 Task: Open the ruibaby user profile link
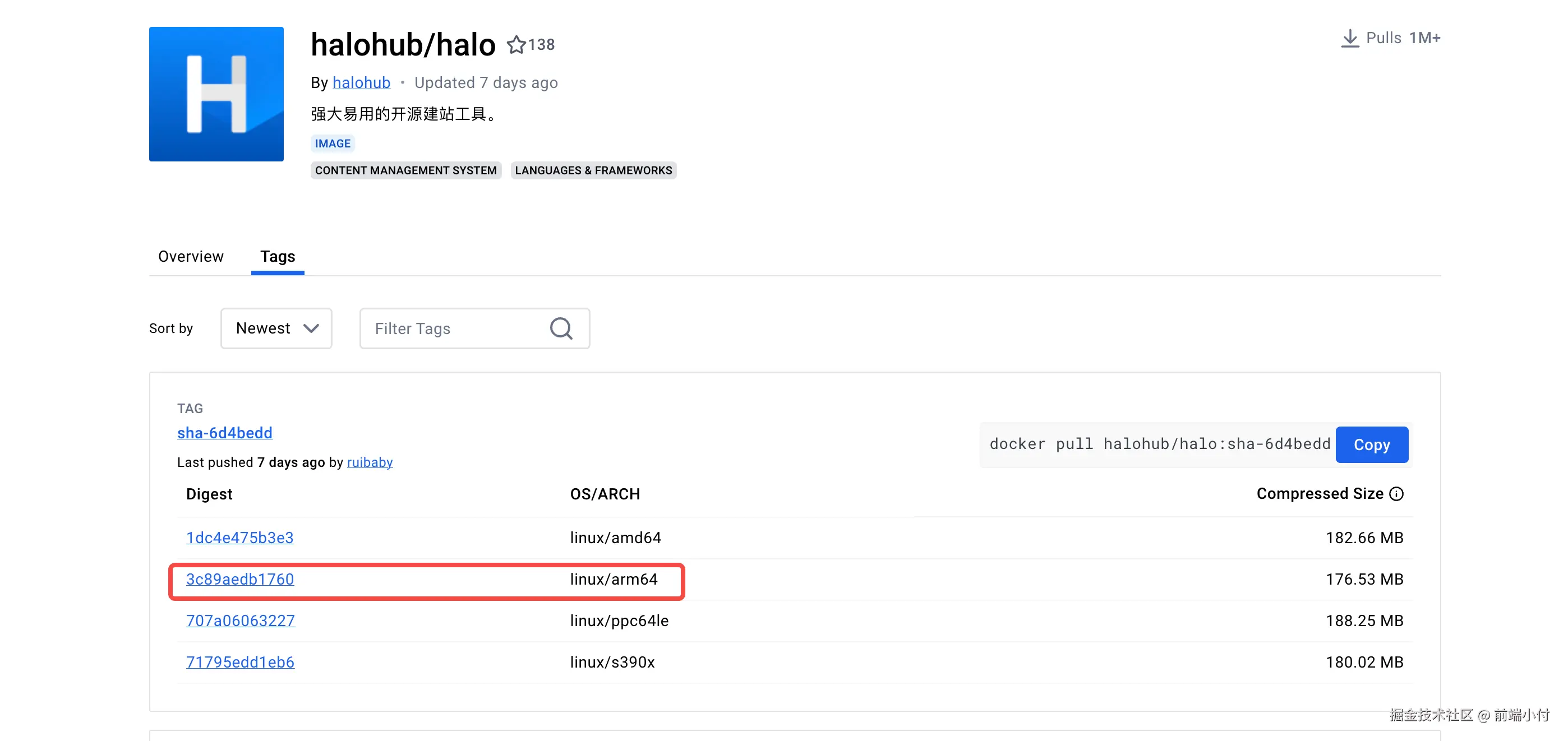pyautogui.click(x=370, y=462)
